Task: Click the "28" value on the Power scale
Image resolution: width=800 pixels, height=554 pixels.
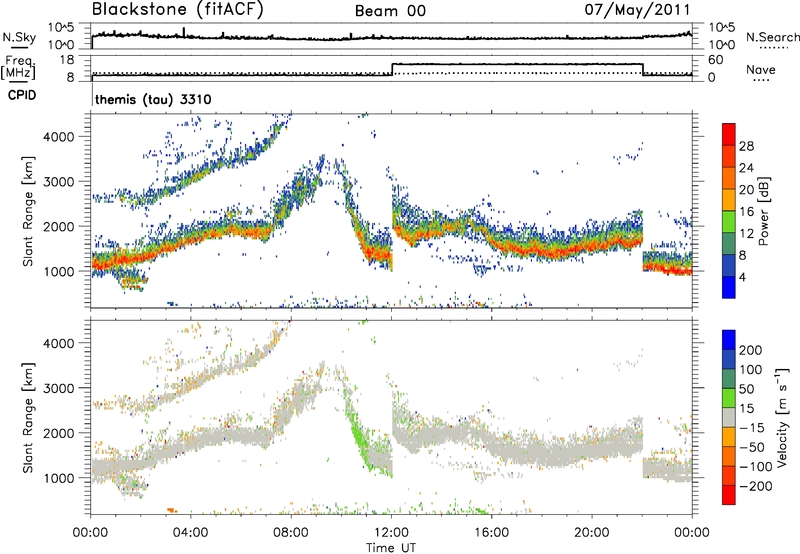Action: pyautogui.click(x=746, y=146)
